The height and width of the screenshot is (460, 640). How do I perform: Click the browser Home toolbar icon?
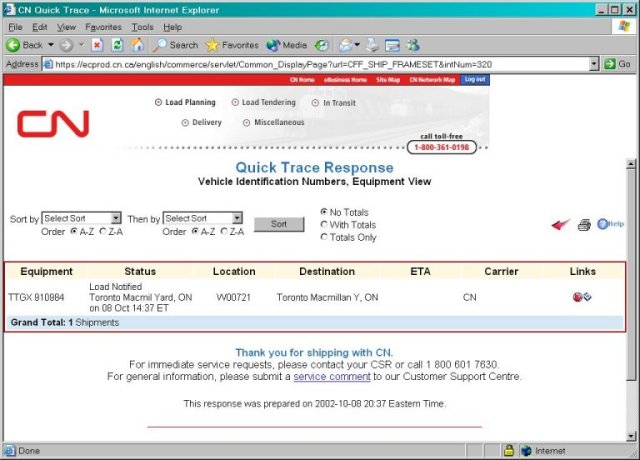pyautogui.click(x=138, y=45)
